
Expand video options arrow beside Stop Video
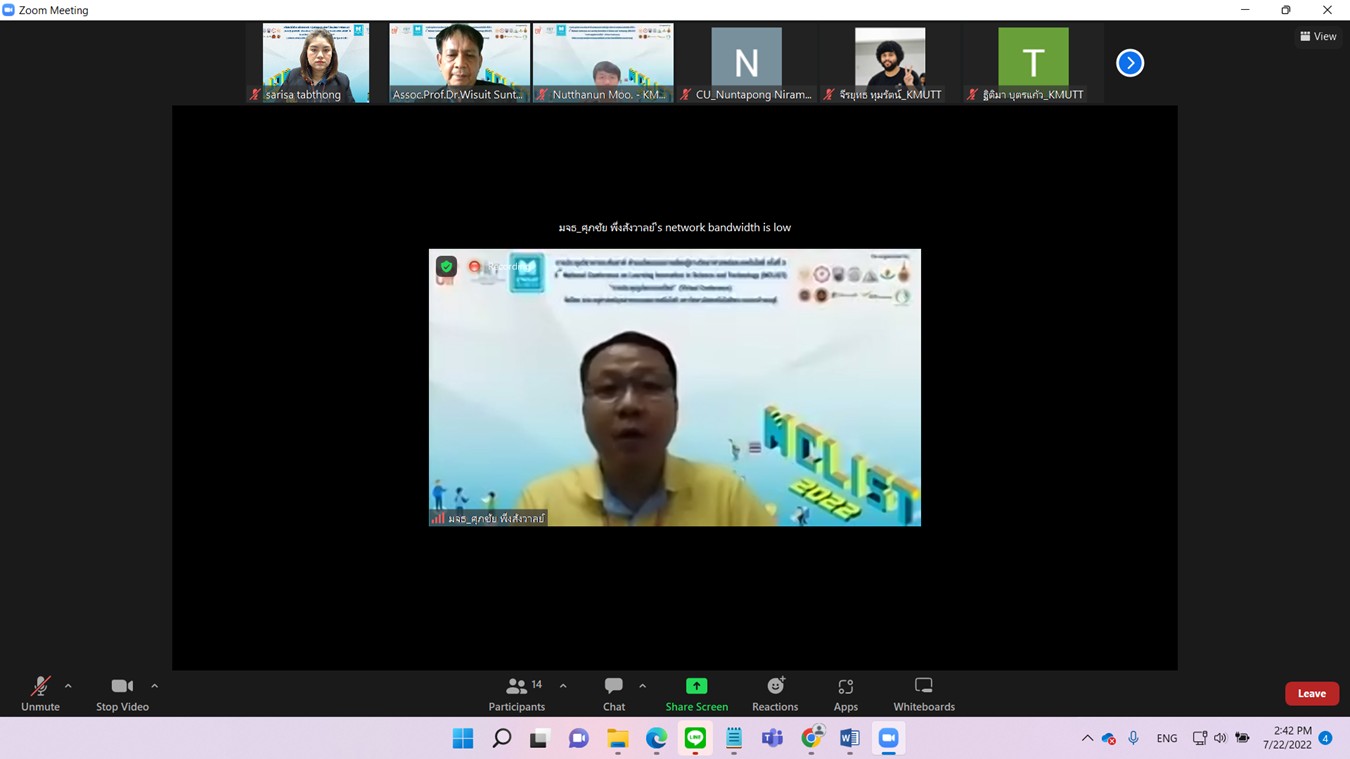154,686
